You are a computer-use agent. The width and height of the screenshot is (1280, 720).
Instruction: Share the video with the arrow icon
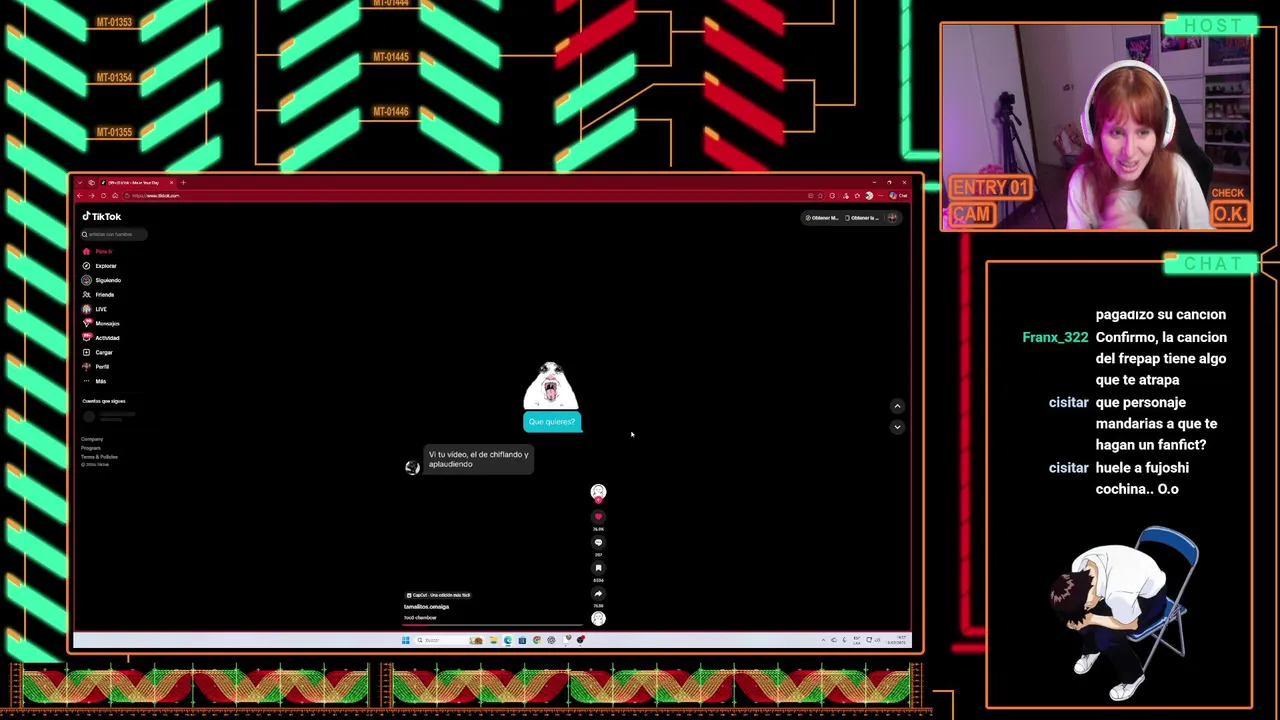tap(598, 593)
